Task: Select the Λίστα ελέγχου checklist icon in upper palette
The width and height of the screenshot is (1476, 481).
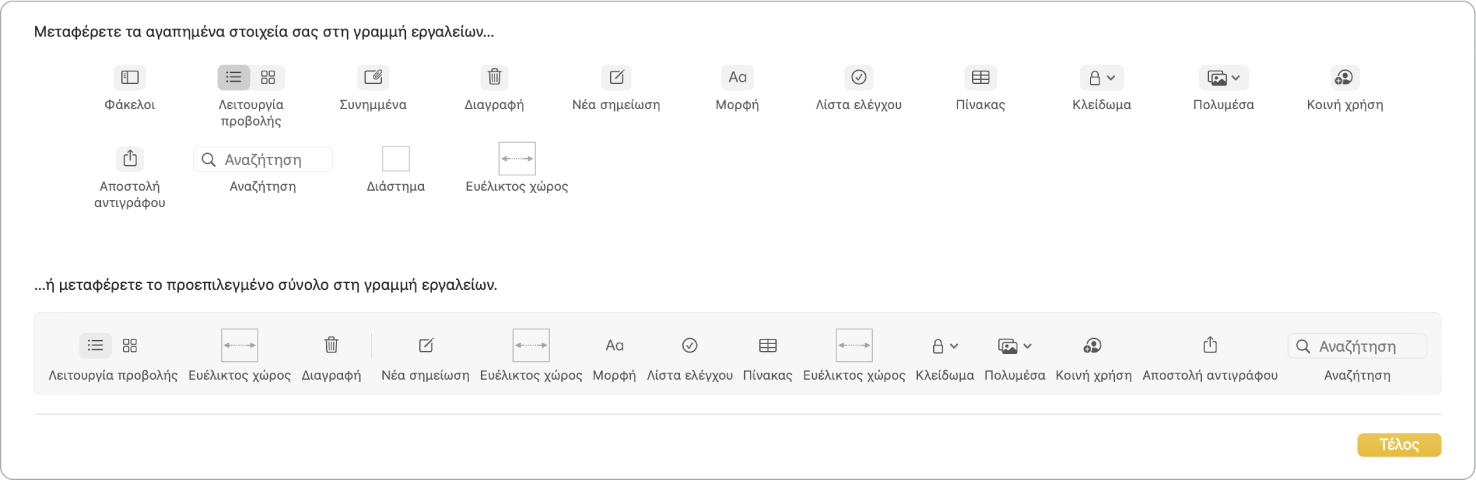Action: (858, 77)
